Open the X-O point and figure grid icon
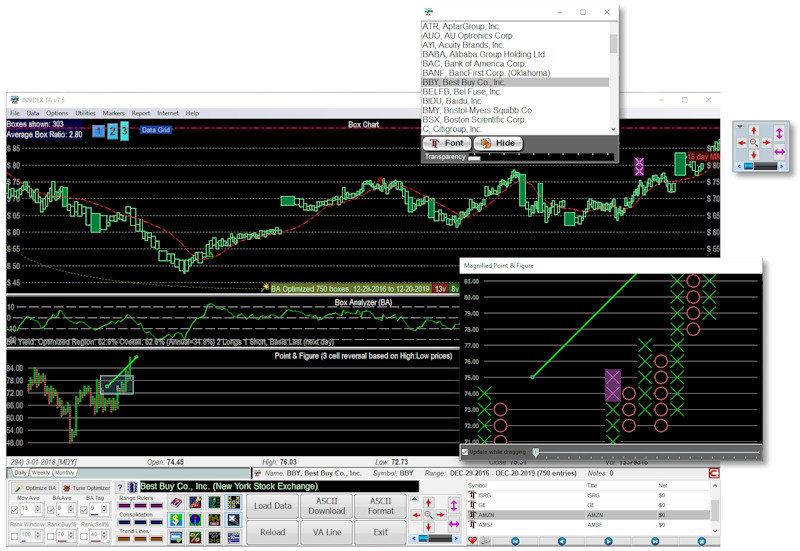800x551 pixels. pos(234,503)
